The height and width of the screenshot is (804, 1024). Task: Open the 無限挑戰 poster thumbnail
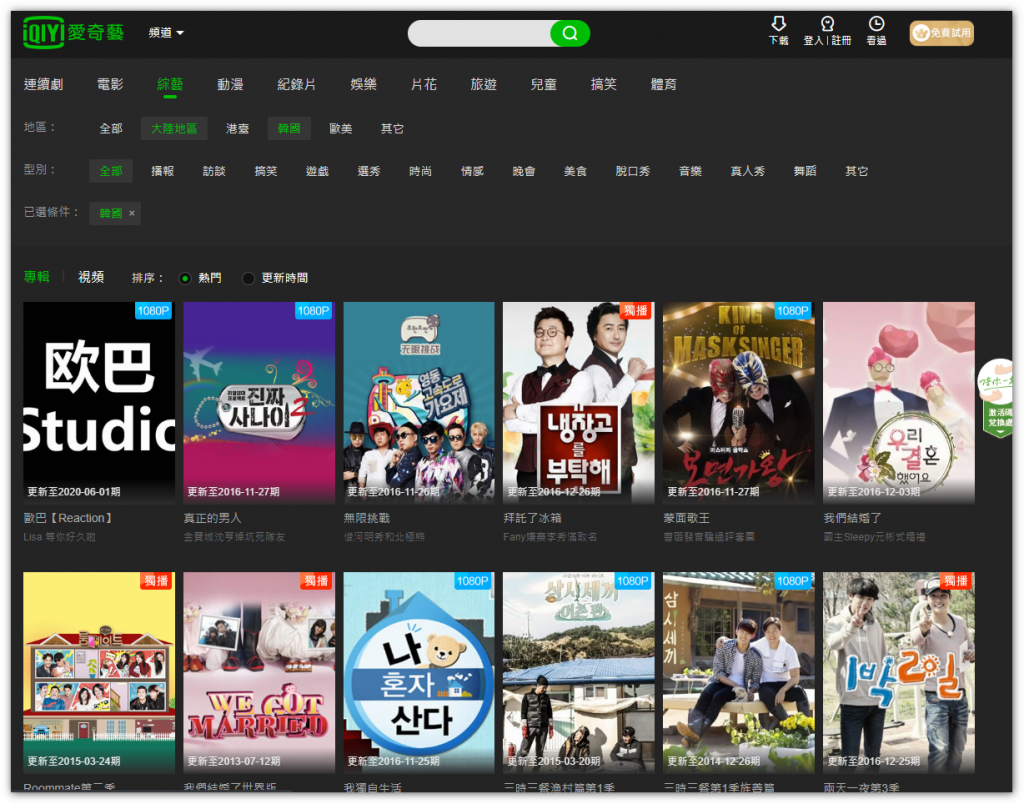(419, 402)
